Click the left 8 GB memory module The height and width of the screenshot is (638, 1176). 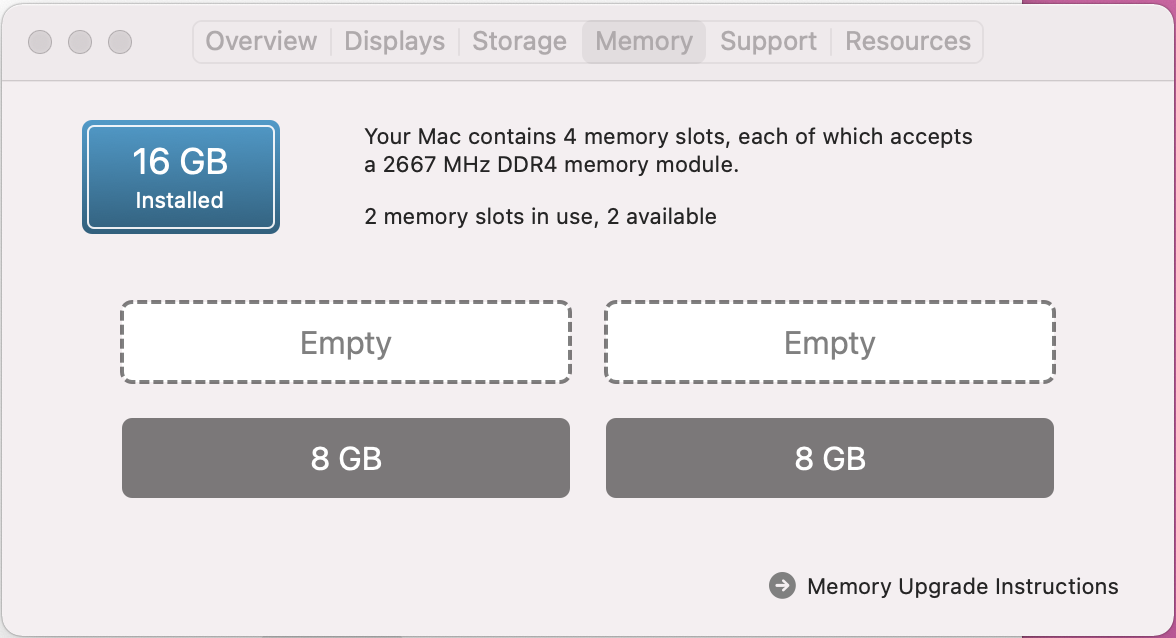coord(346,458)
